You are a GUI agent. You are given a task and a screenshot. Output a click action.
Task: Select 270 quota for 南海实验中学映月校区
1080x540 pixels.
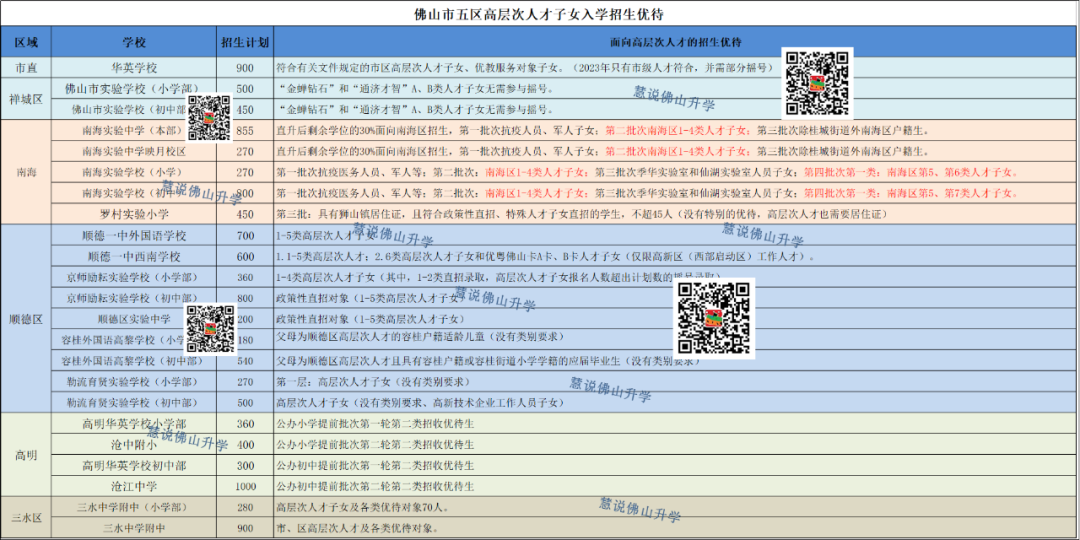point(245,151)
